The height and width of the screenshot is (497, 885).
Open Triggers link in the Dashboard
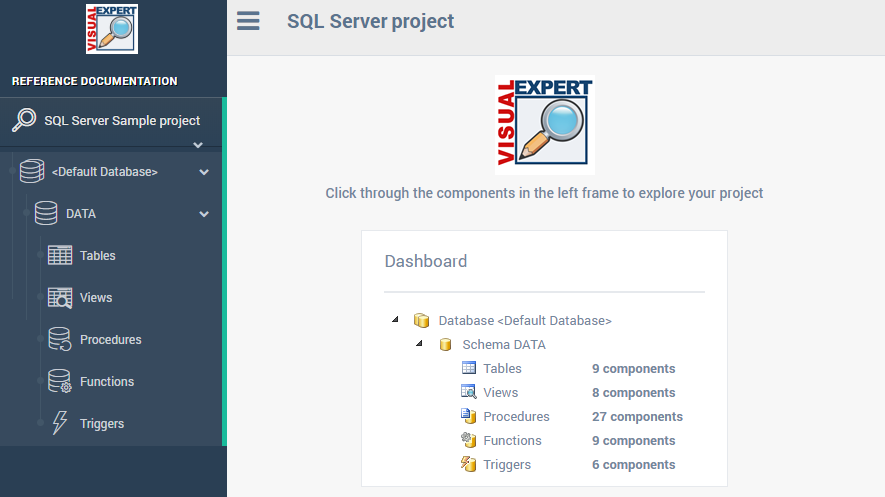pyautogui.click(x=507, y=465)
